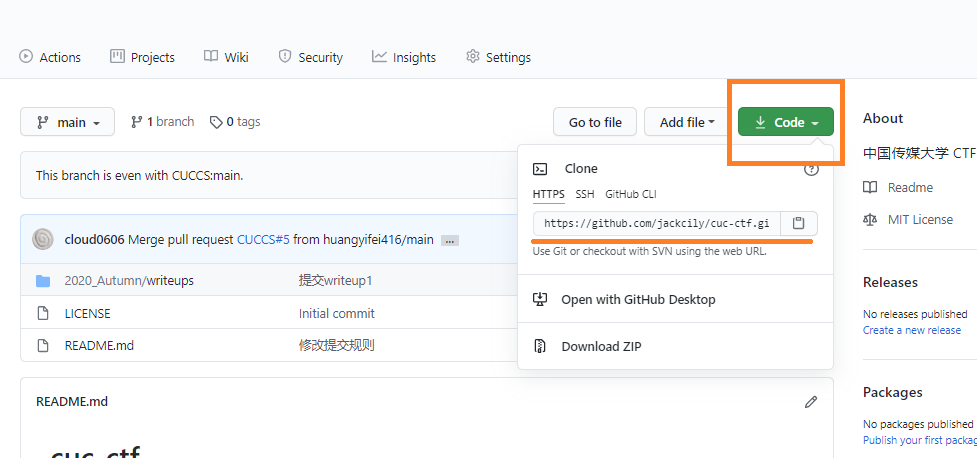Open the Wiki tab
The height and width of the screenshot is (458, 977).
226,57
